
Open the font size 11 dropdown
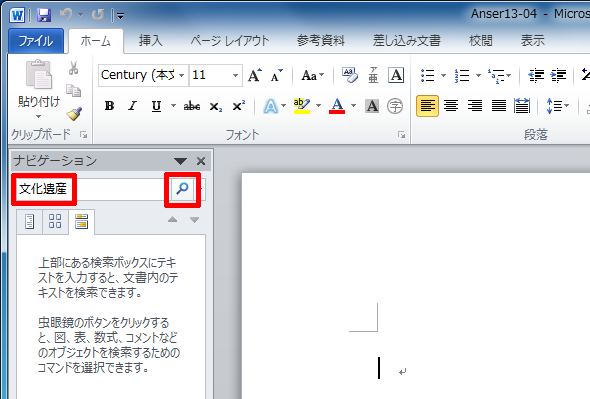235,75
